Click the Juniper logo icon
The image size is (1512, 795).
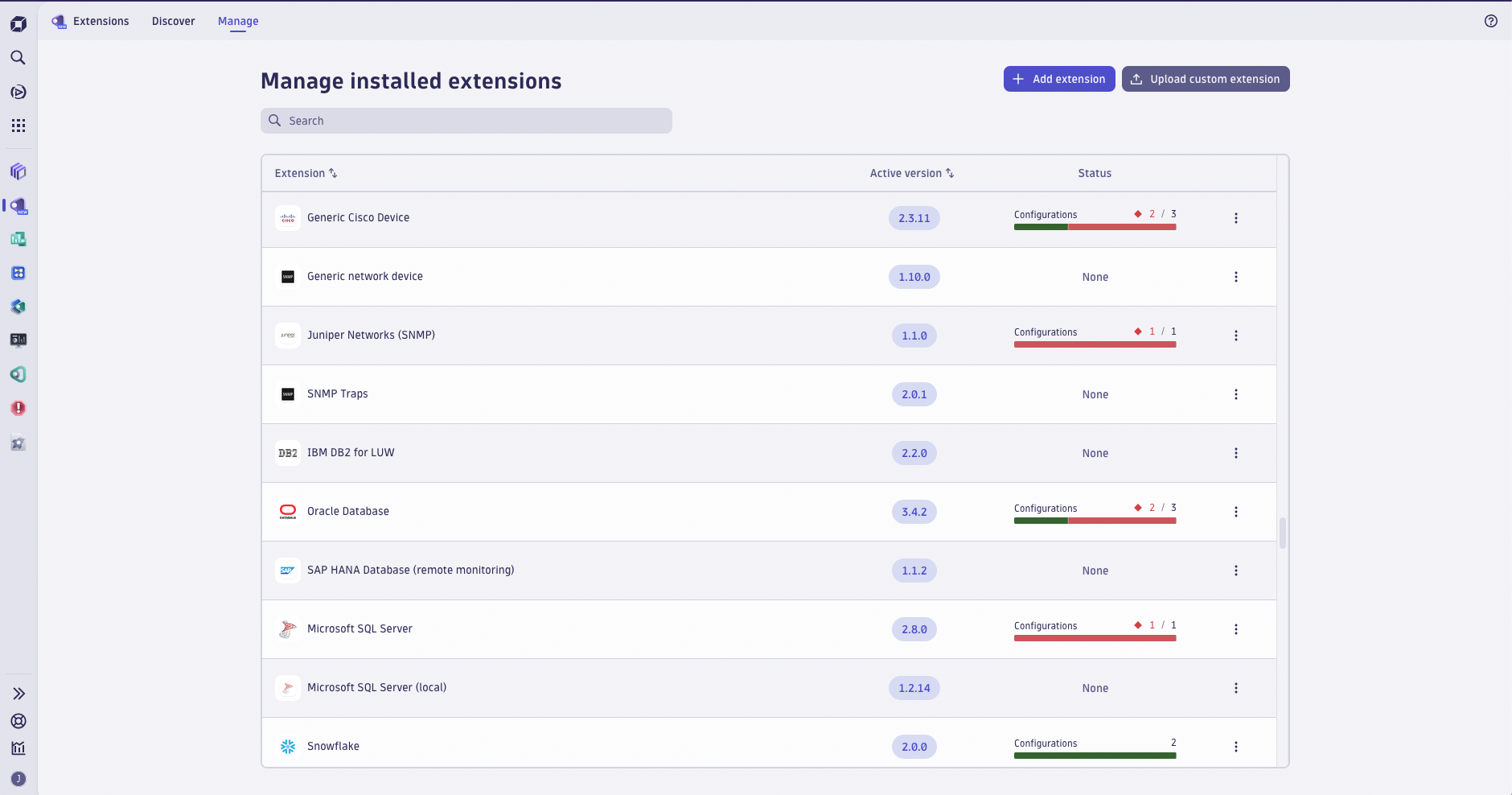288,336
